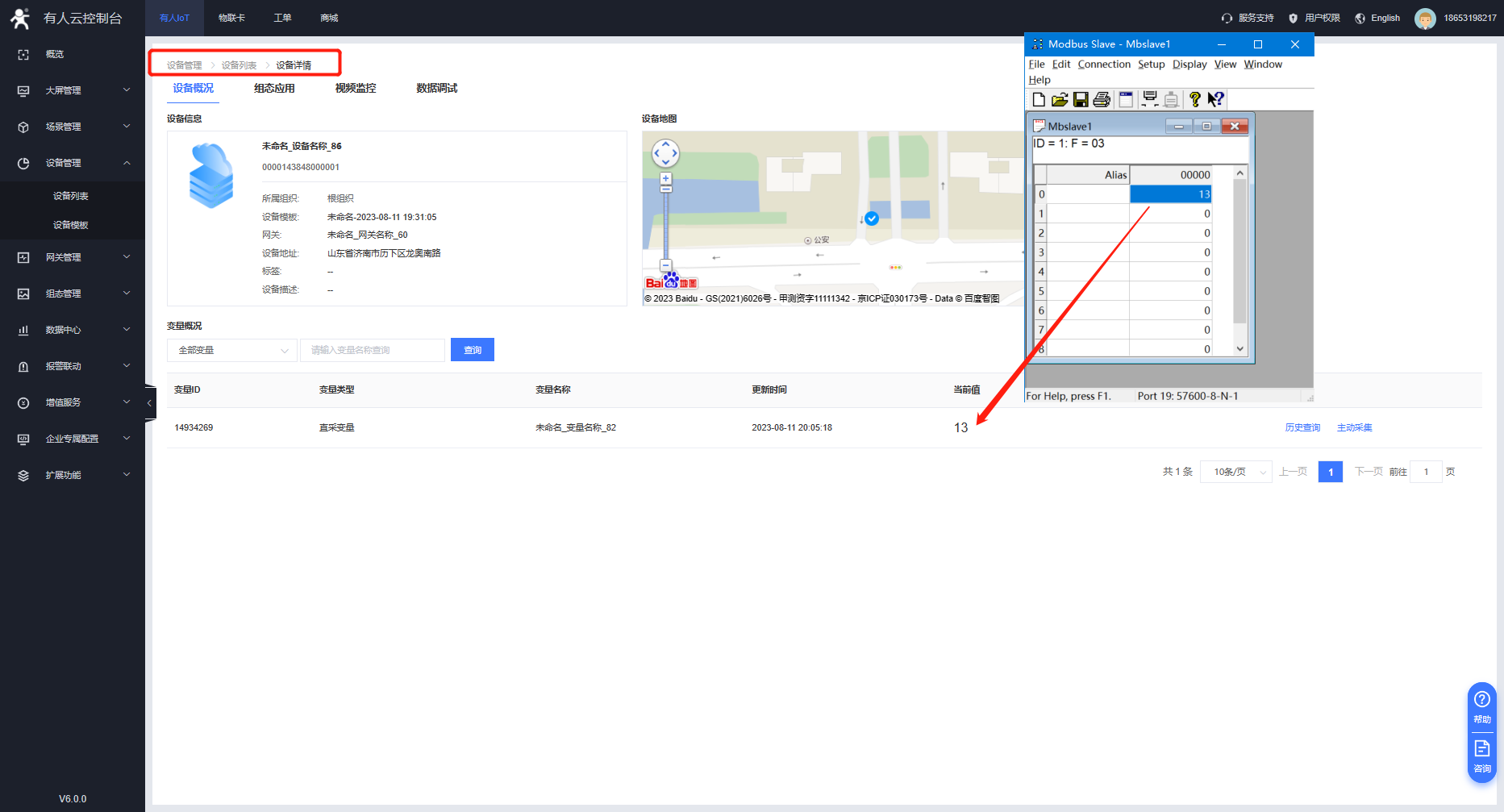Click the Save icon in Modbus Slave toolbar
The image size is (1504, 812).
point(1081,99)
